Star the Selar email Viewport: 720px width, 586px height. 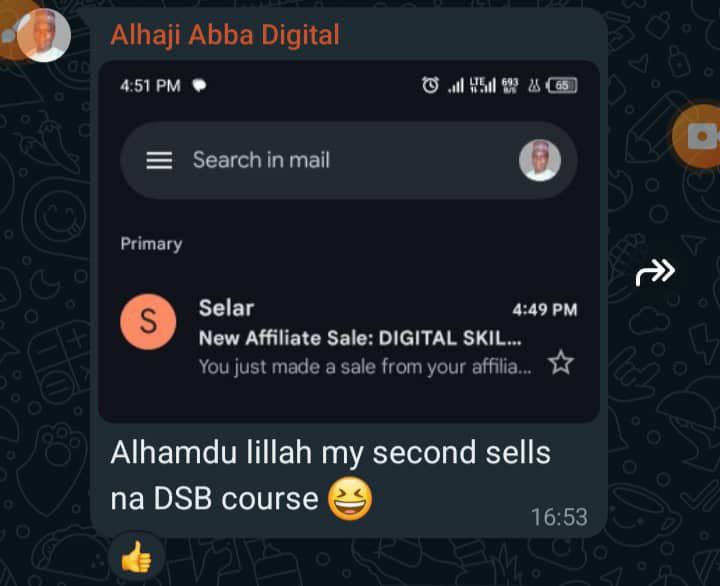[561, 362]
